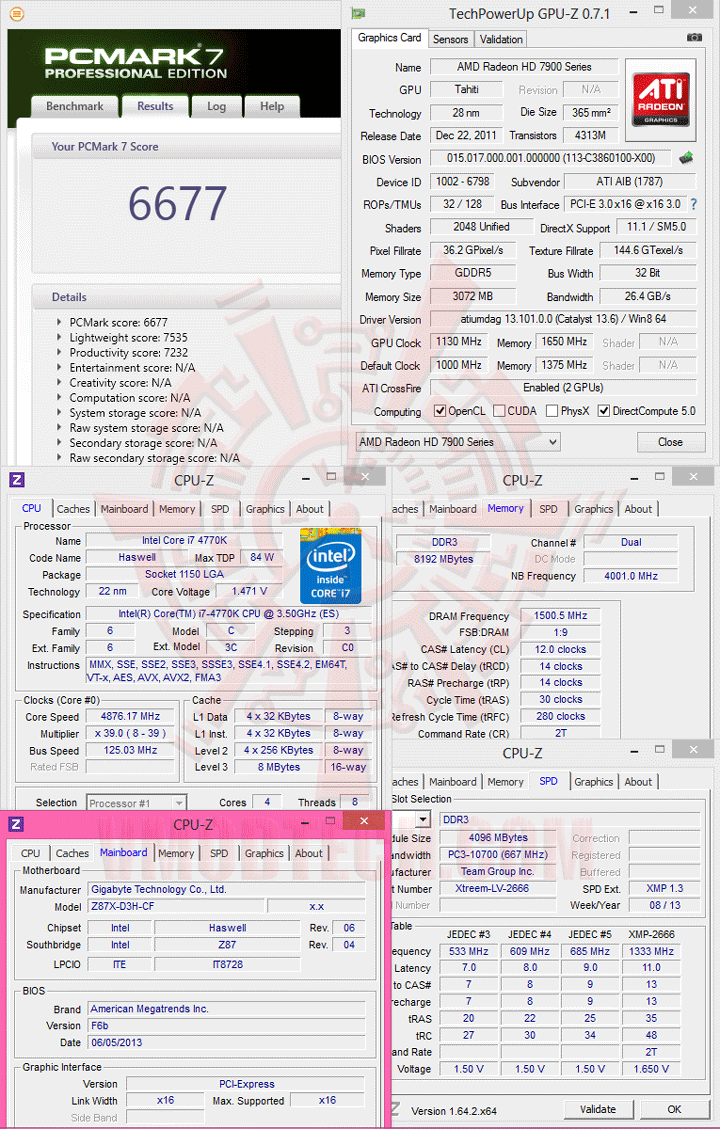Click the DRAM Frequency 1500.5 MHz value
The image size is (720, 1129).
(560, 616)
